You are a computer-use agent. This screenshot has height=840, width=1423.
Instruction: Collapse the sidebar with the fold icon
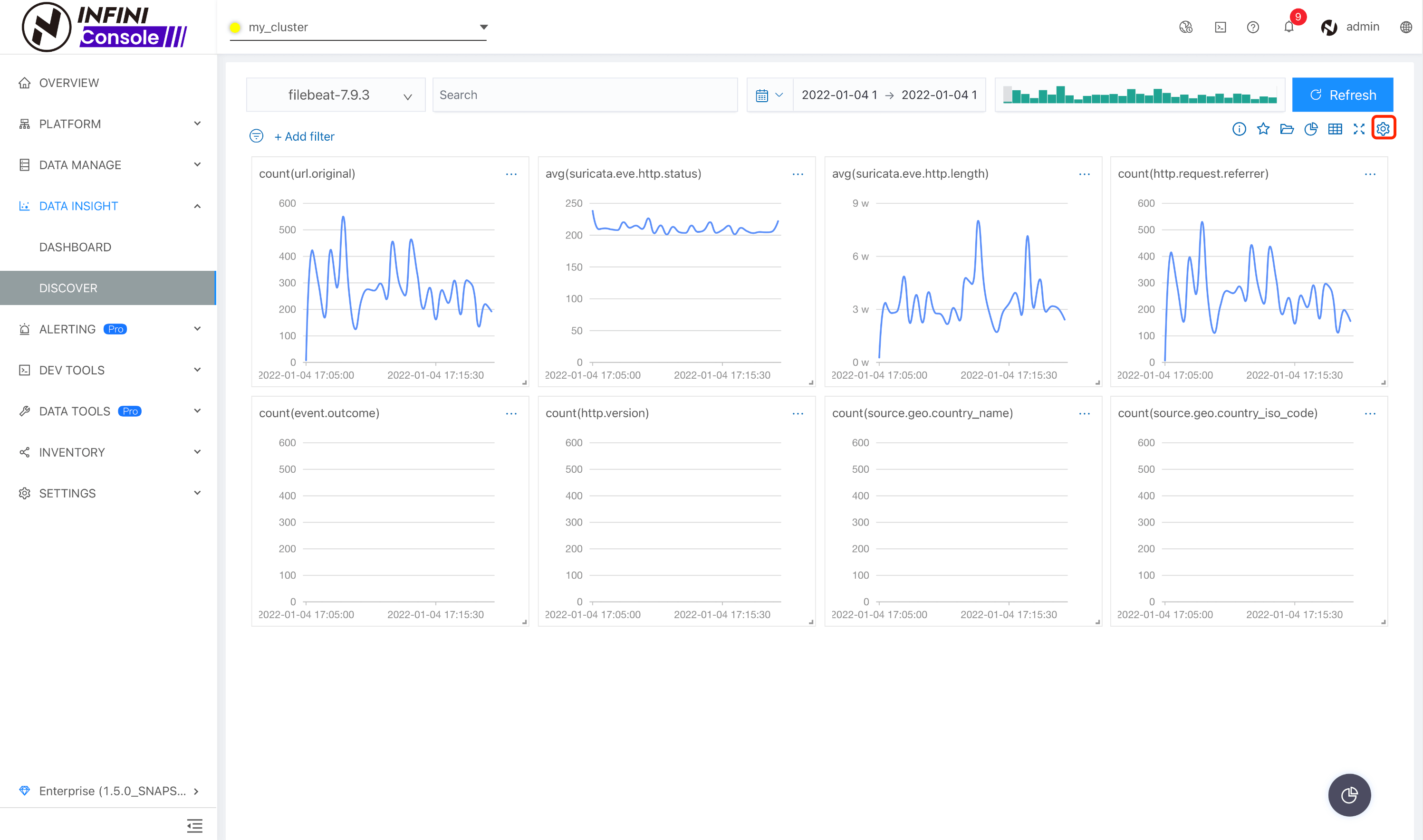click(194, 826)
